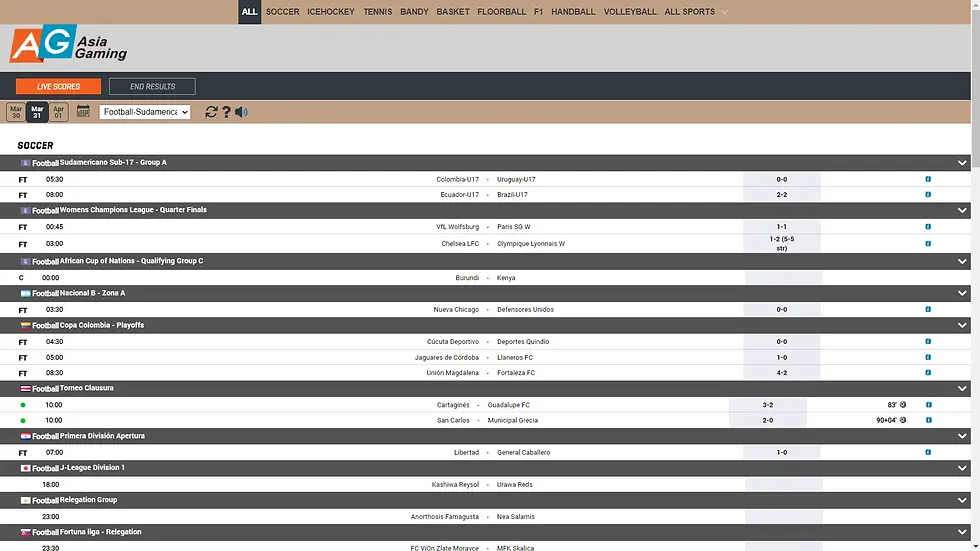Click the Copa Colombia flag icon

point(26,325)
